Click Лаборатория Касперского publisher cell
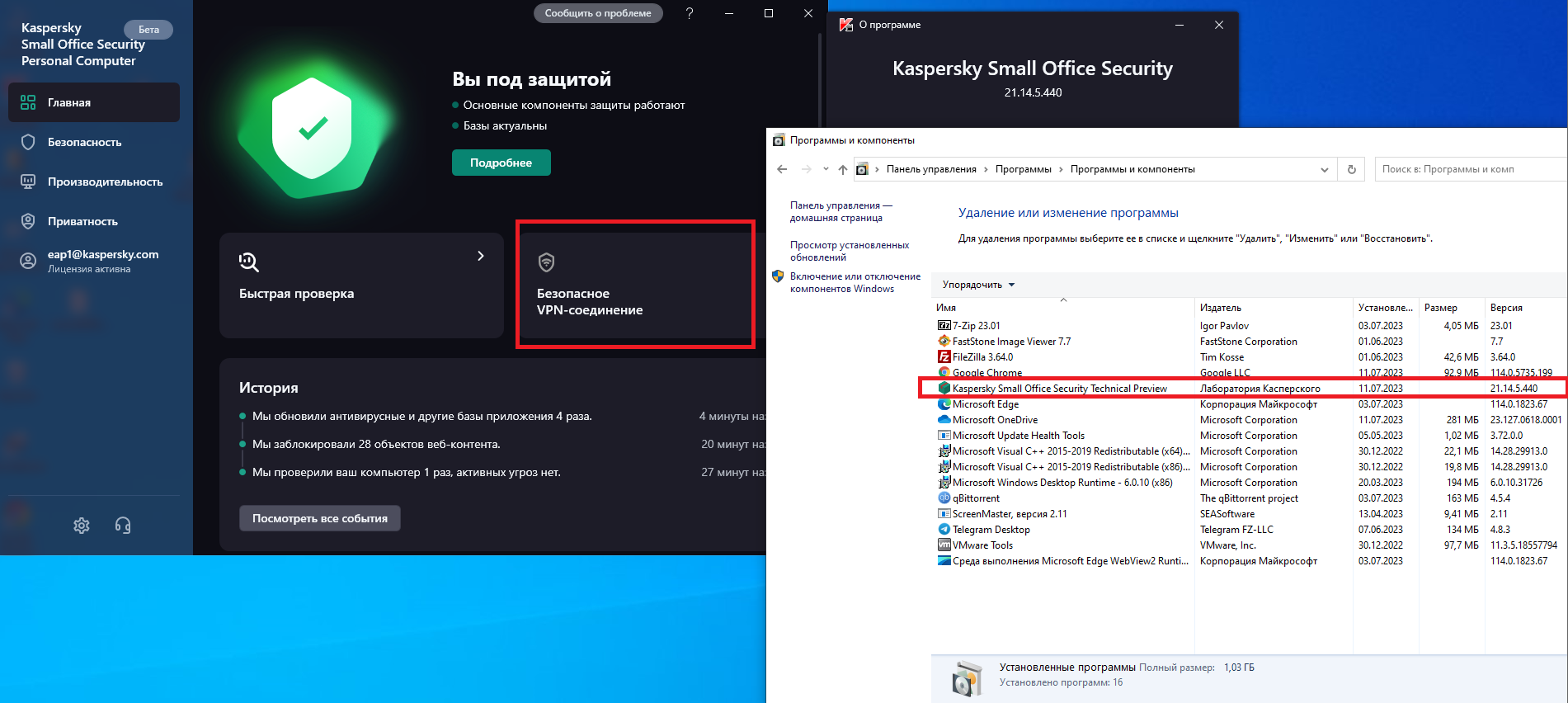Image resolution: width=1568 pixels, height=703 pixels. (x=1260, y=389)
